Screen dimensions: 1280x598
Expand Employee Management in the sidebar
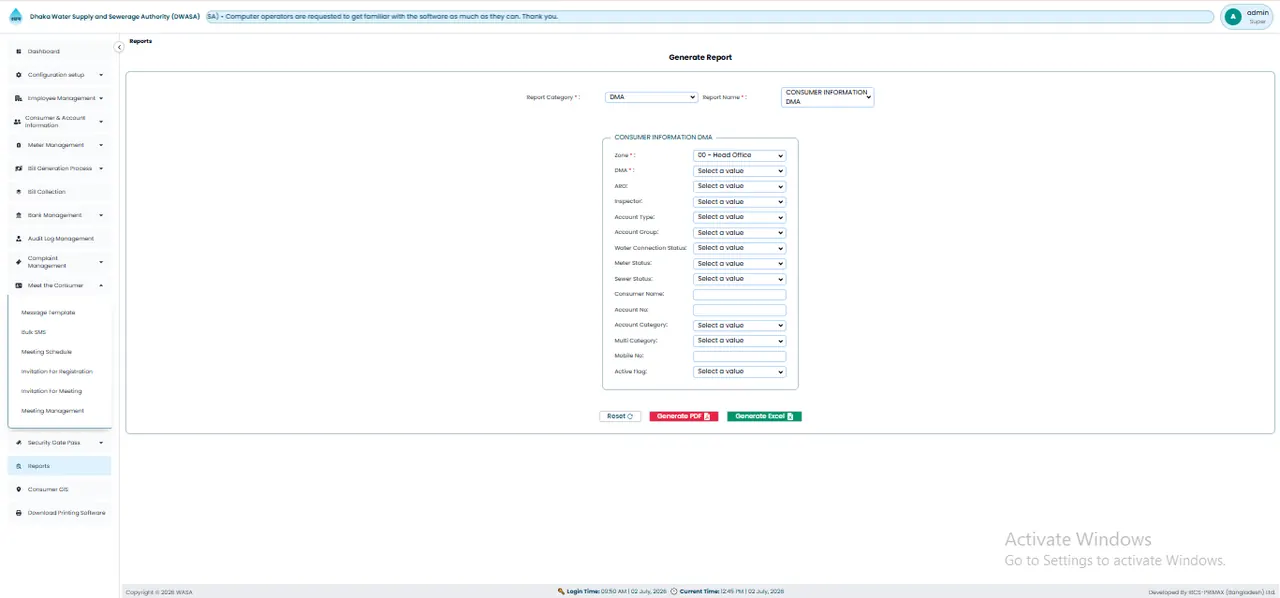pyautogui.click(x=59, y=98)
